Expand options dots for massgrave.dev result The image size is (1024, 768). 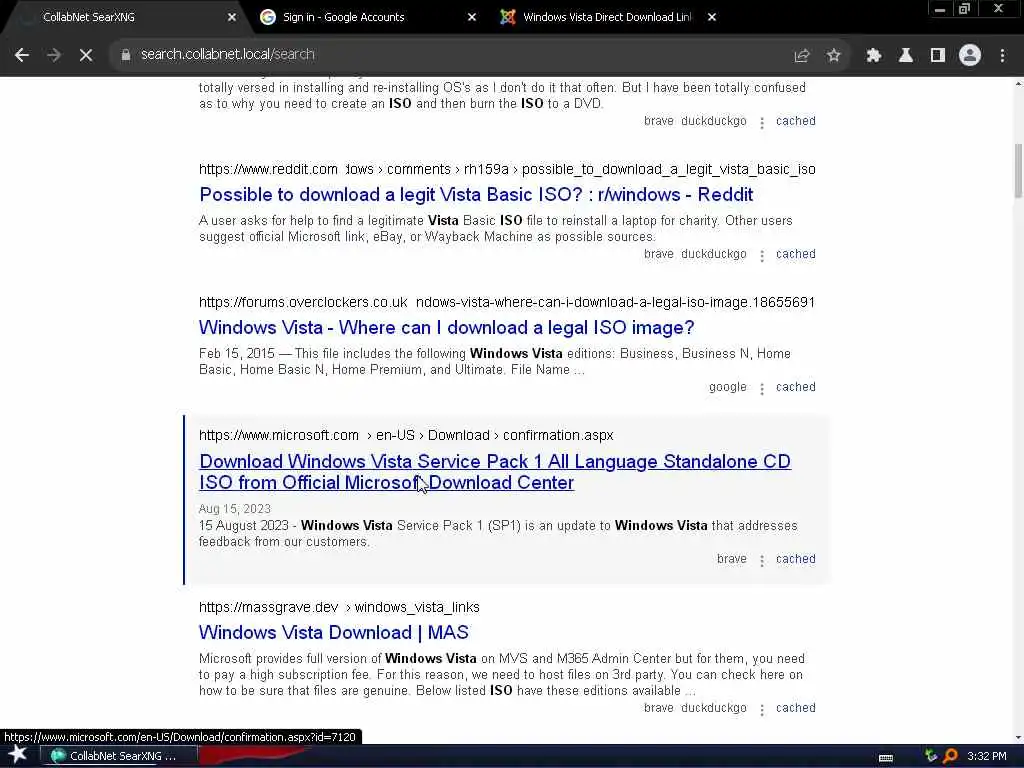pos(761,709)
